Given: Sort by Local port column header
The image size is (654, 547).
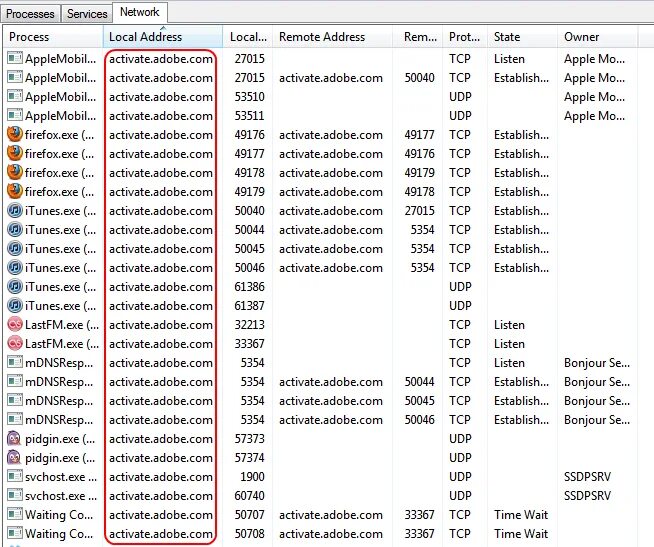Looking at the screenshot, I should (x=248, y=37).
